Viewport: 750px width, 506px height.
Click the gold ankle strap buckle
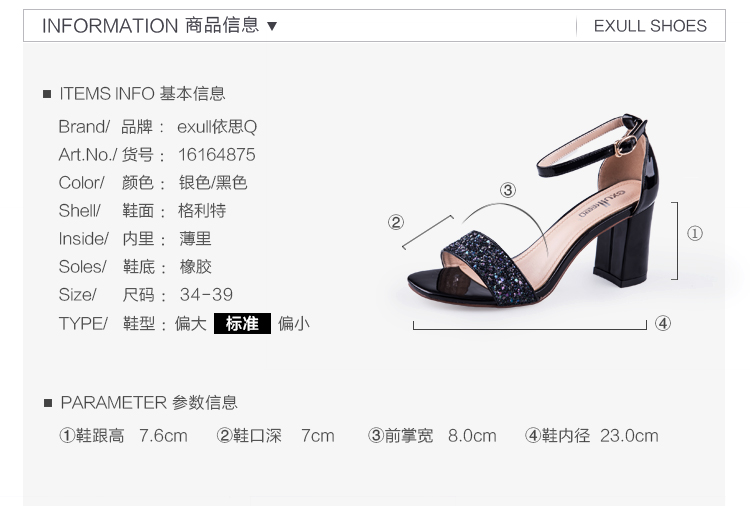(x=625, y=145)
